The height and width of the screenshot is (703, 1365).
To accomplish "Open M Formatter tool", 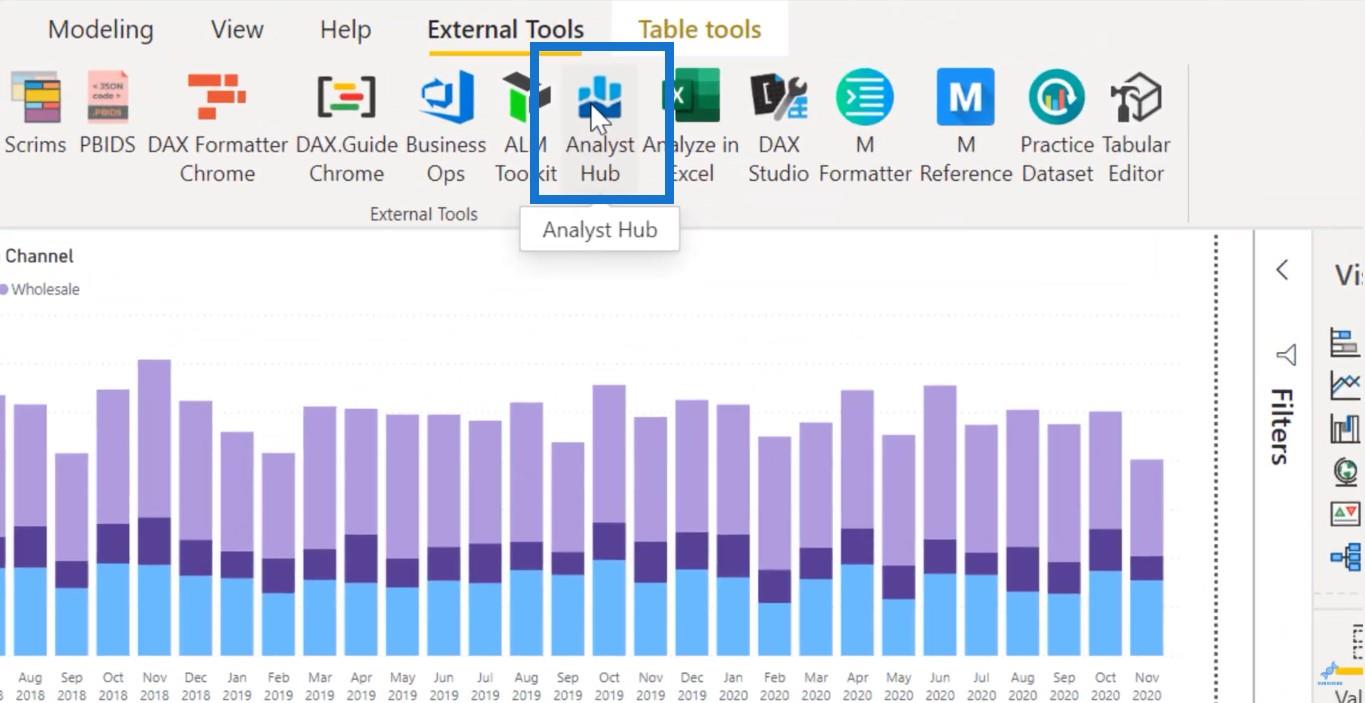I will 865,127.
